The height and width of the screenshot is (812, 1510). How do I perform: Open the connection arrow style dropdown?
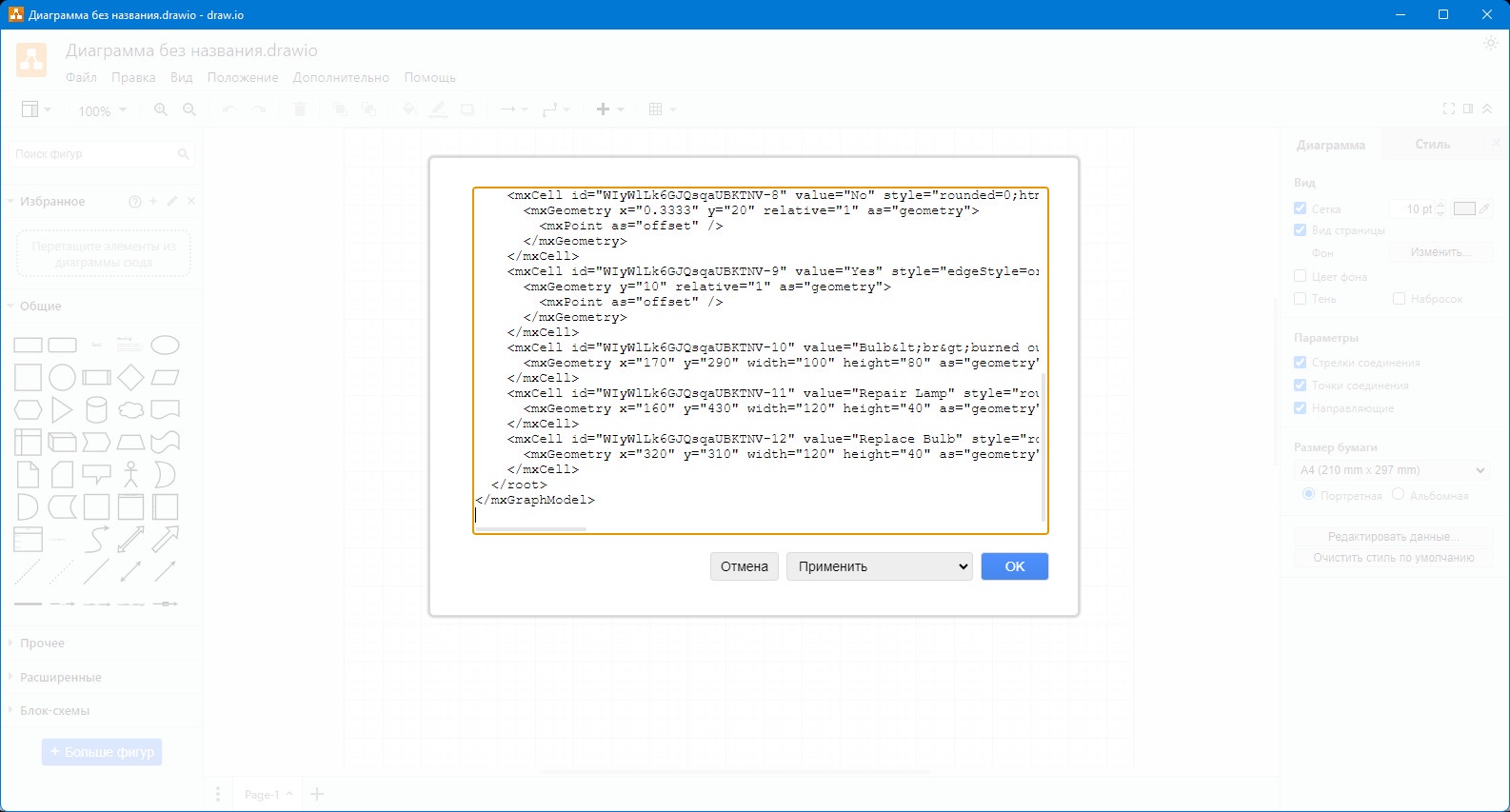coord(514,109)
